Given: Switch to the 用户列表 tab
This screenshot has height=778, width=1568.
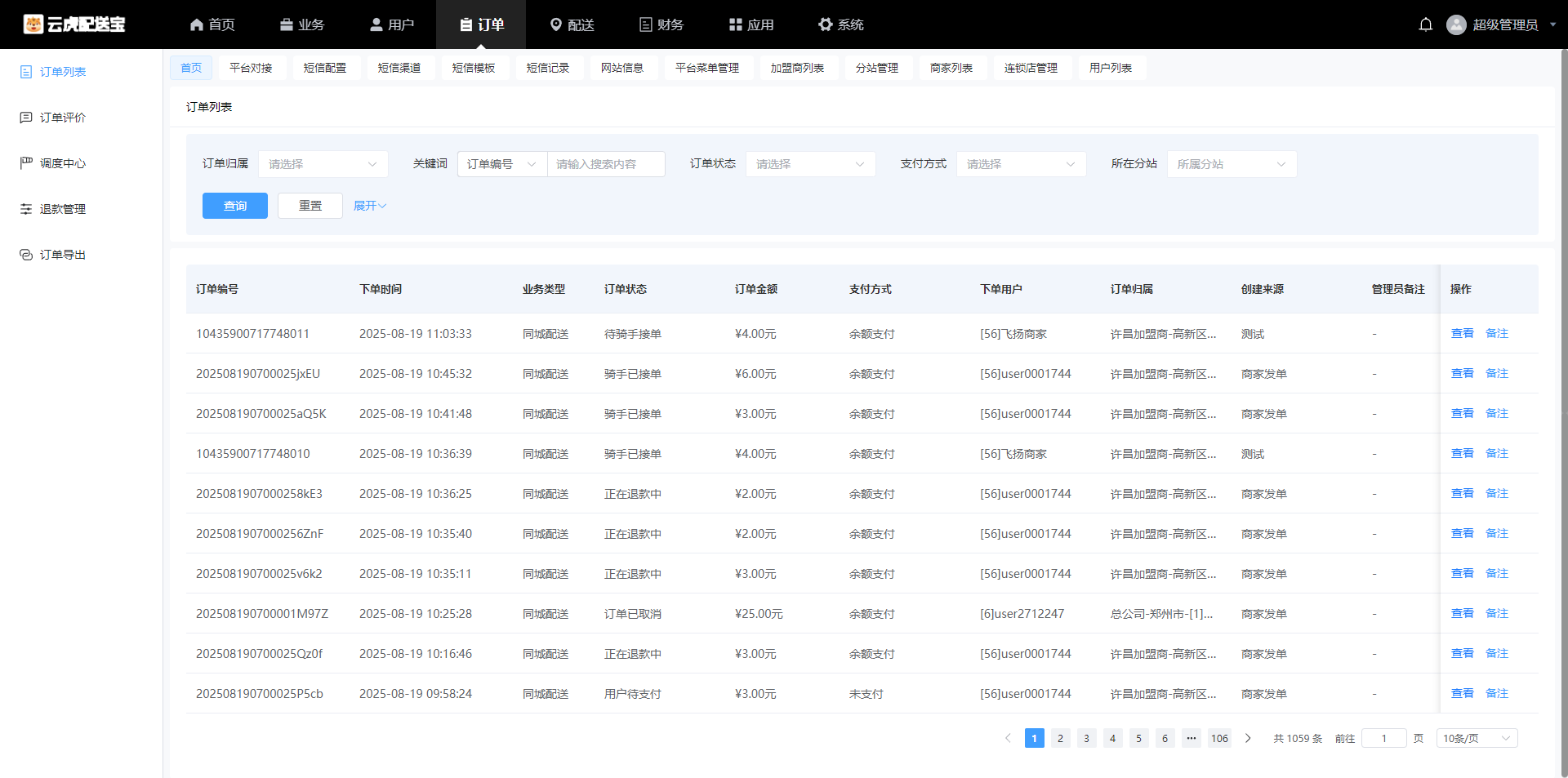Looking at the screenshot, I should pos(1111,68).
